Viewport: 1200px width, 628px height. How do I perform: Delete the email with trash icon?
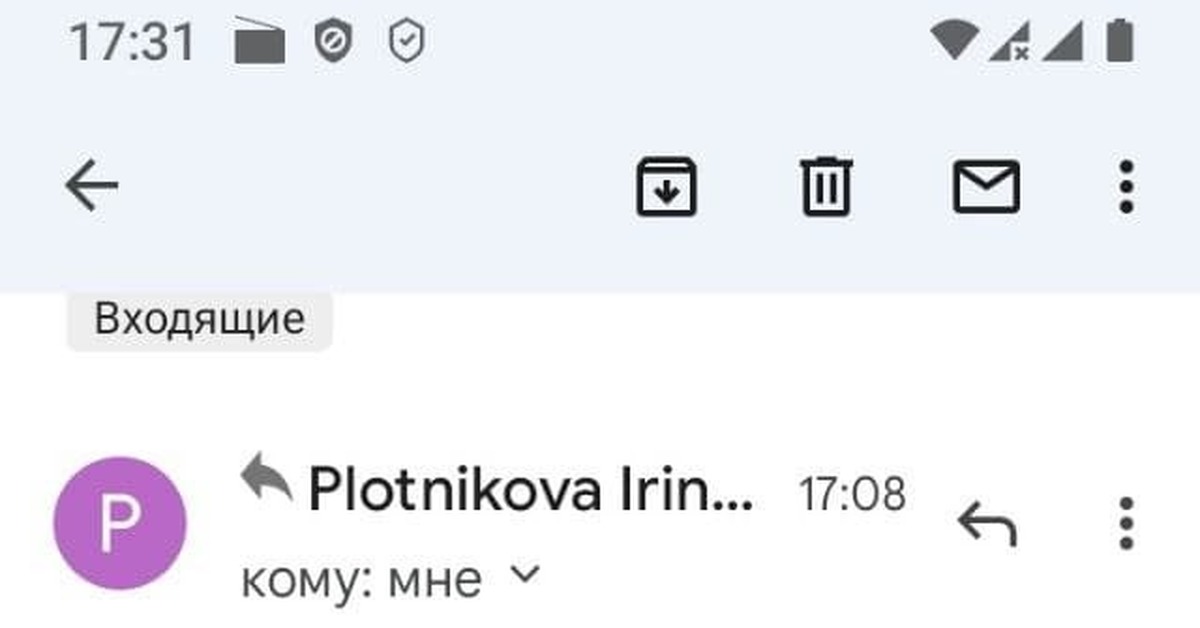827,187
